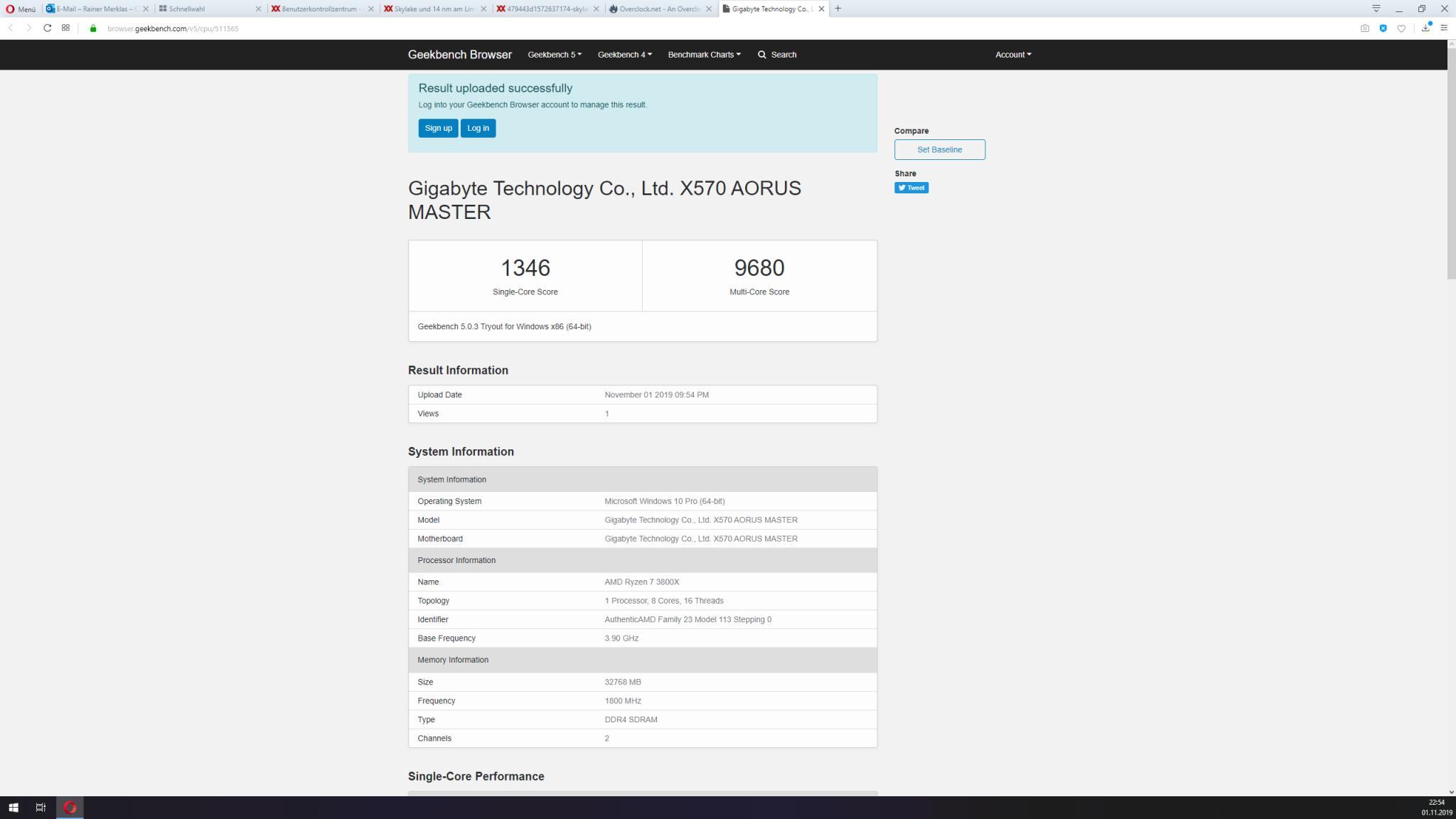Open the Windows Start menu
This screenshot has height=819, width=1456.
click(14, 807)
